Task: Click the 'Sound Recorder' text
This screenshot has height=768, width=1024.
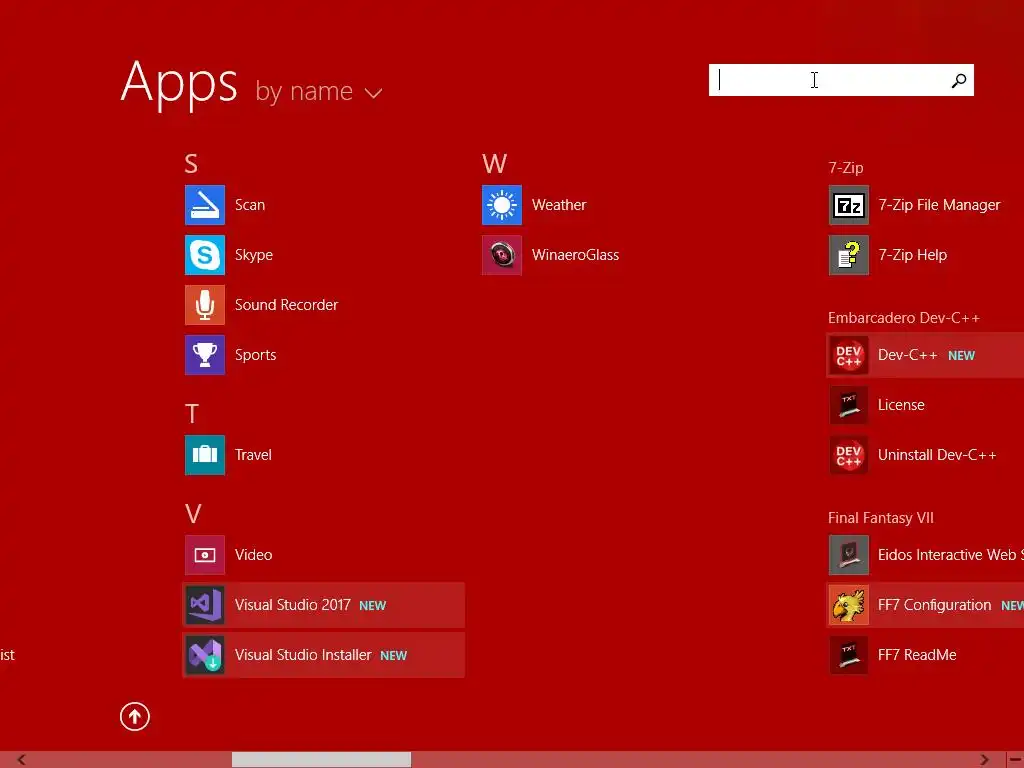Action: point(286,305)
